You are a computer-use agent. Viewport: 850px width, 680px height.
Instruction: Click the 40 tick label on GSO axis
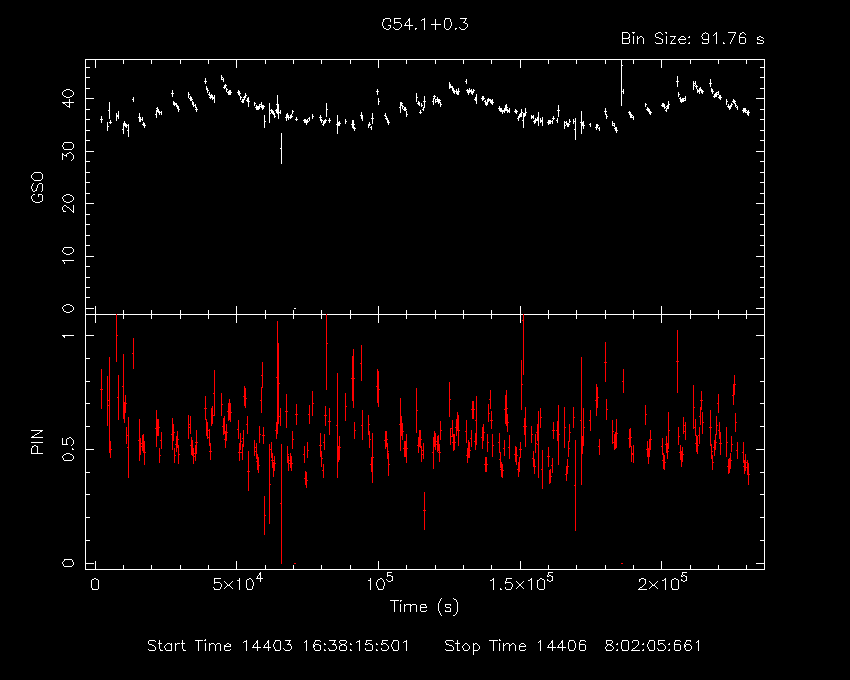[68, 99]
